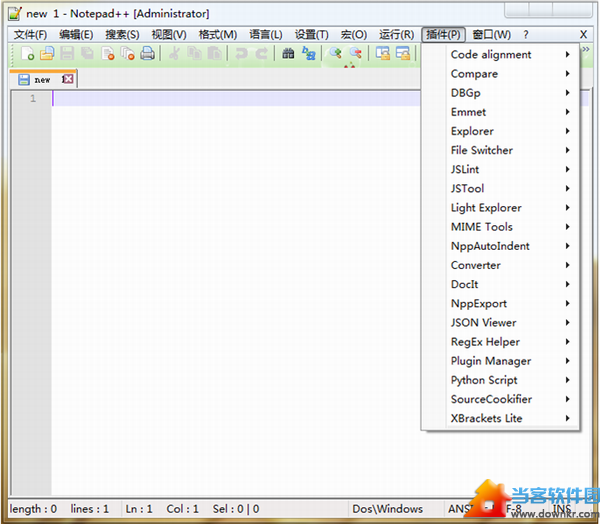
Task: Click the Close file toolbar icon
Action: (x=108, y=54)
